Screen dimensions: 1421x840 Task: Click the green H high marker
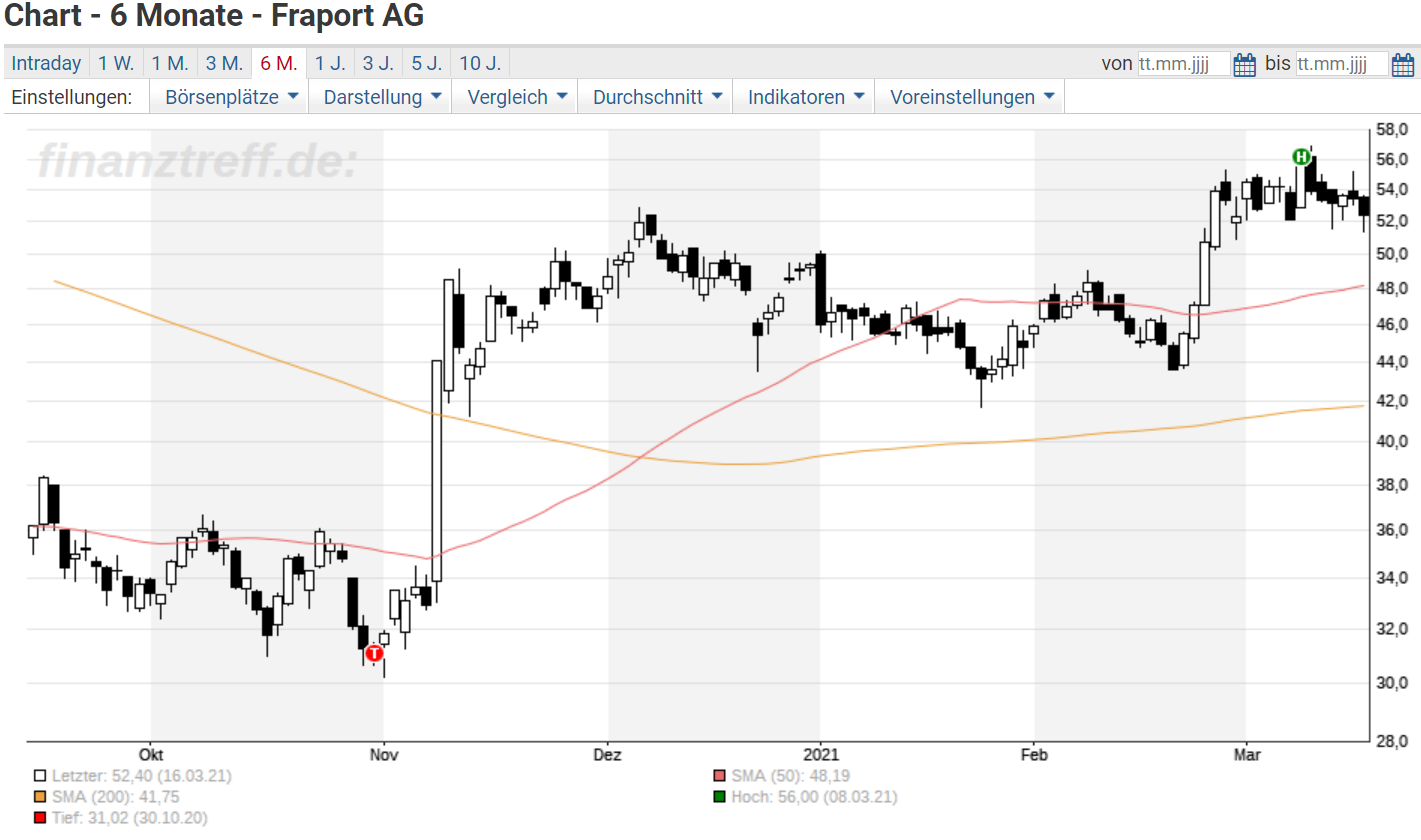pyautogui.click(x=1301, y=156)
